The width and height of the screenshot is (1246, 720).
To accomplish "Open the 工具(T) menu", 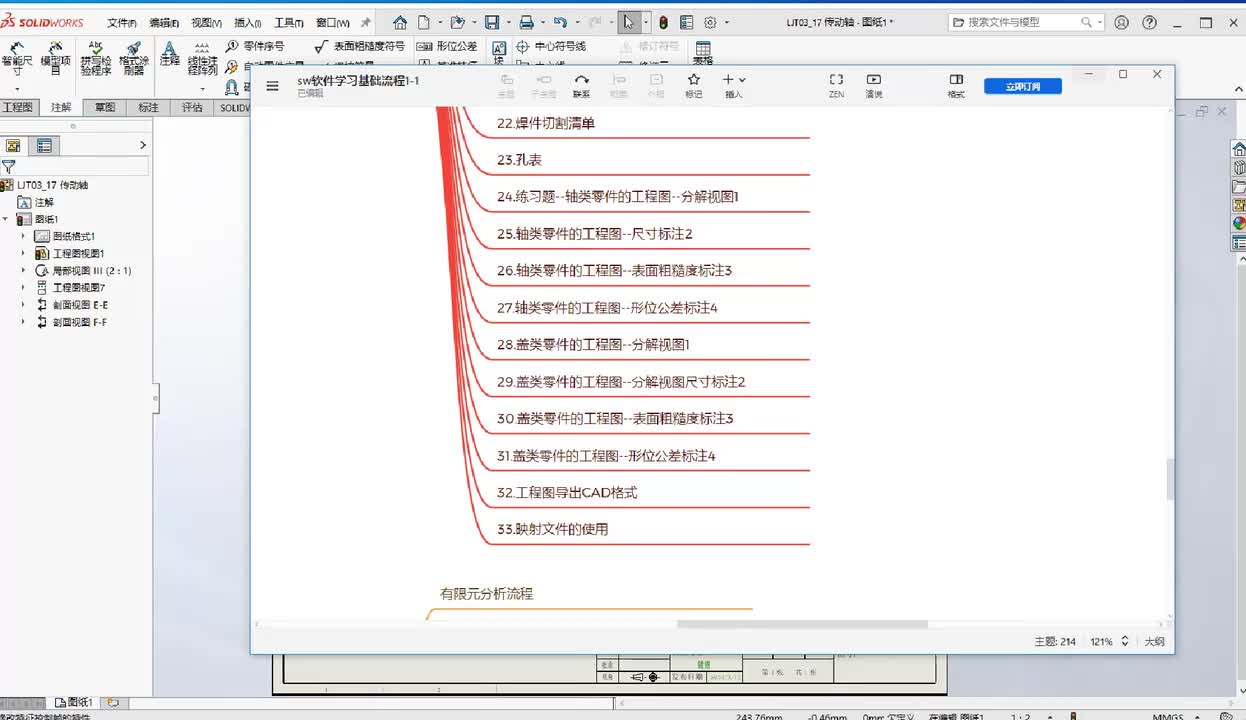I will tap(289, 22).
